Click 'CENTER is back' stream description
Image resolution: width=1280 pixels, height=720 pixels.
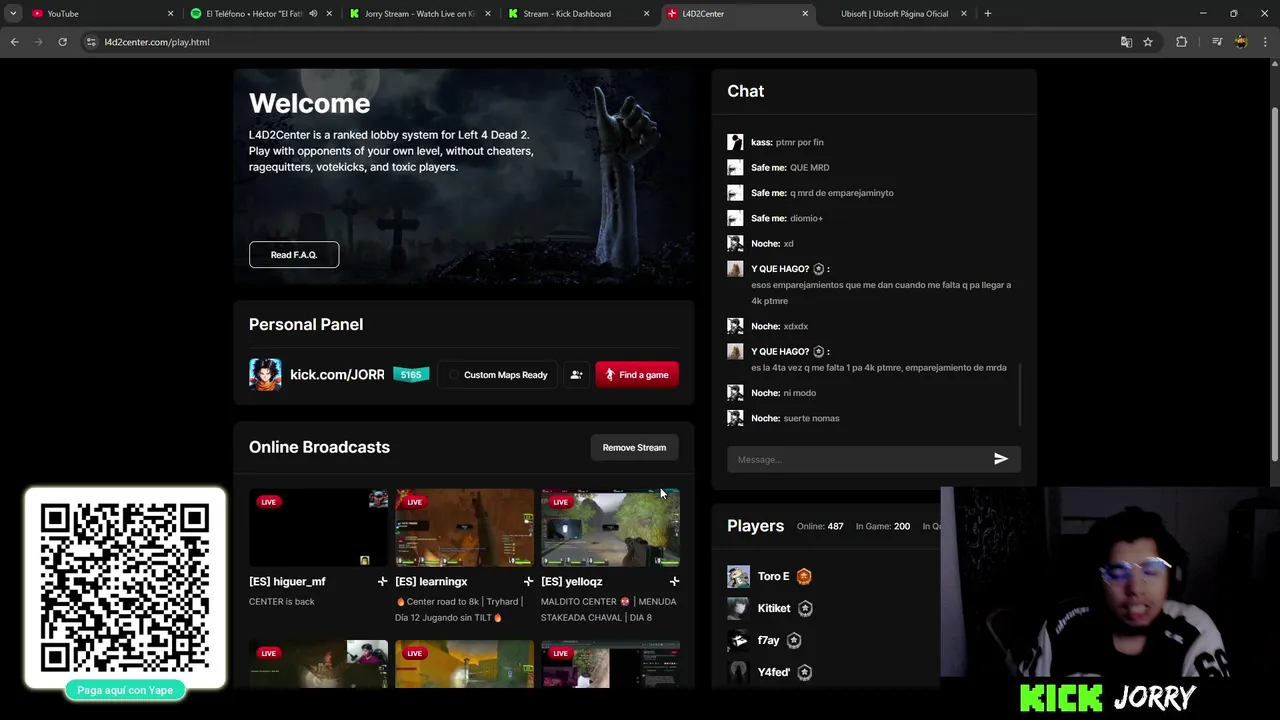pyautogui.click(x=281, y=601)
